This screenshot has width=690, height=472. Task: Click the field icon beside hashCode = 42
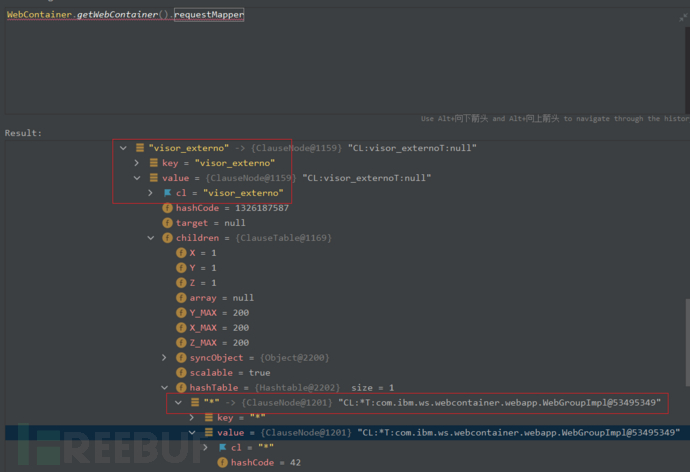coord(222,462)
